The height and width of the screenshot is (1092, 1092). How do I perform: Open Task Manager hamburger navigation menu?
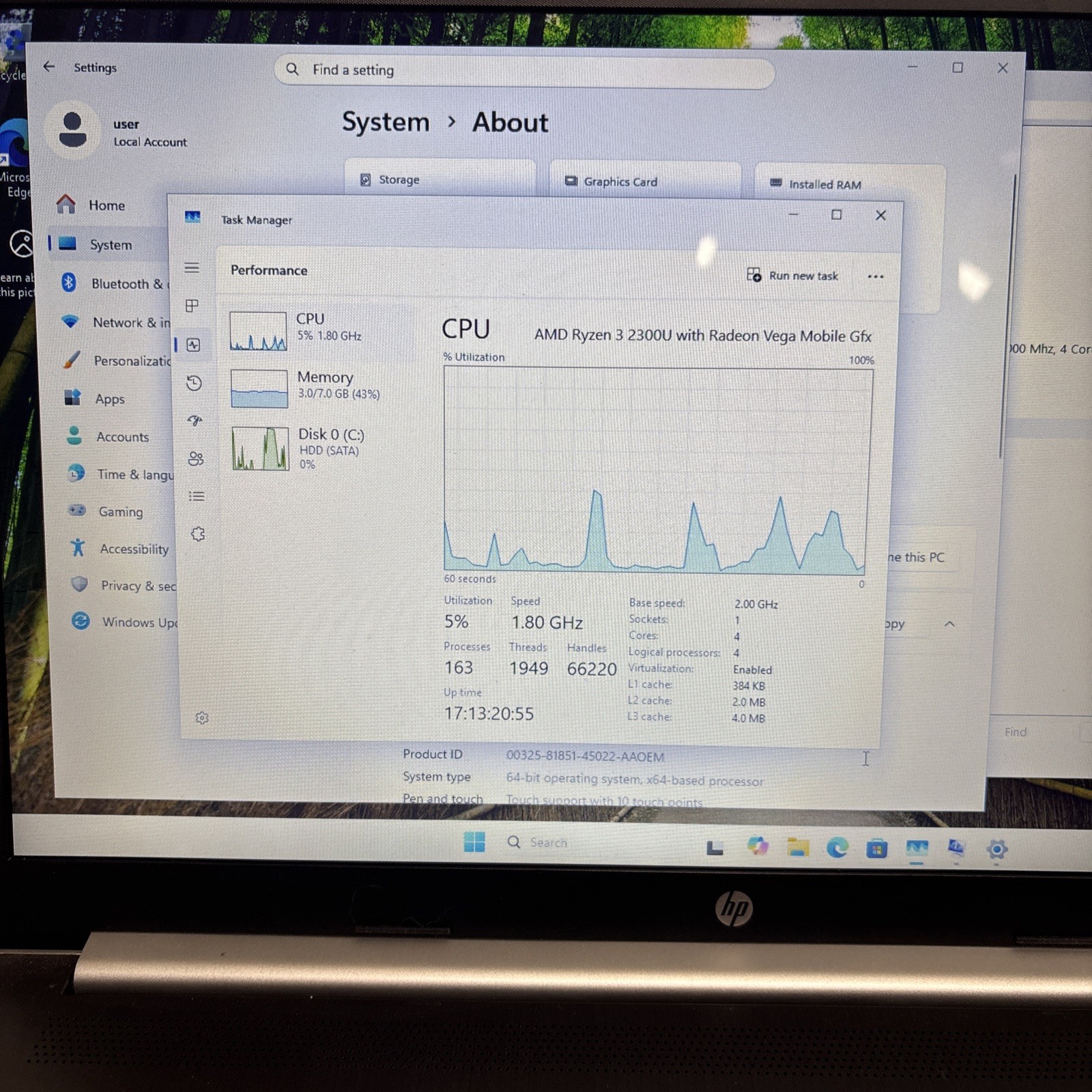pos(192,268)
